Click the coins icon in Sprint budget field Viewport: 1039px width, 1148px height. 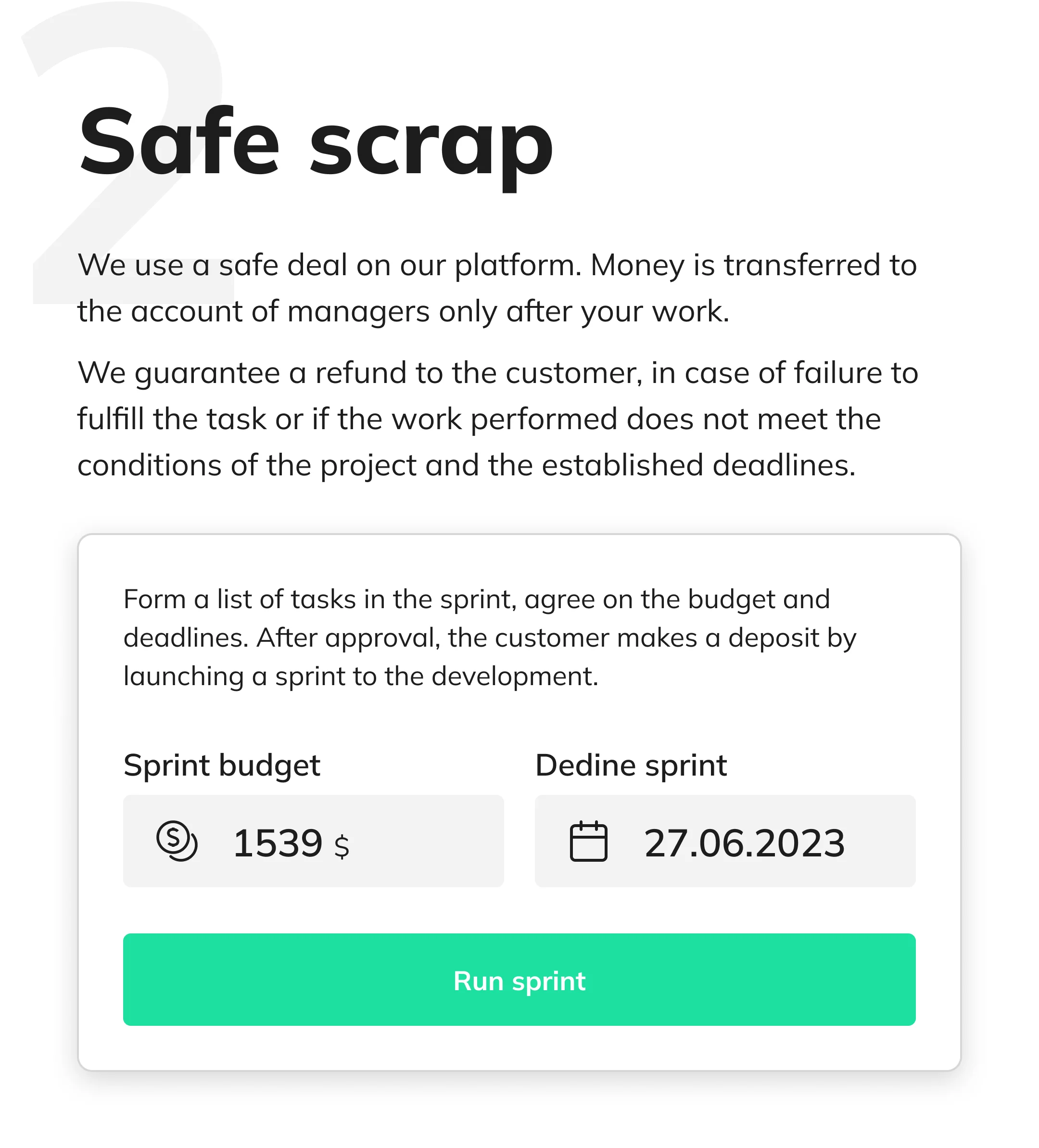[177, 841]
